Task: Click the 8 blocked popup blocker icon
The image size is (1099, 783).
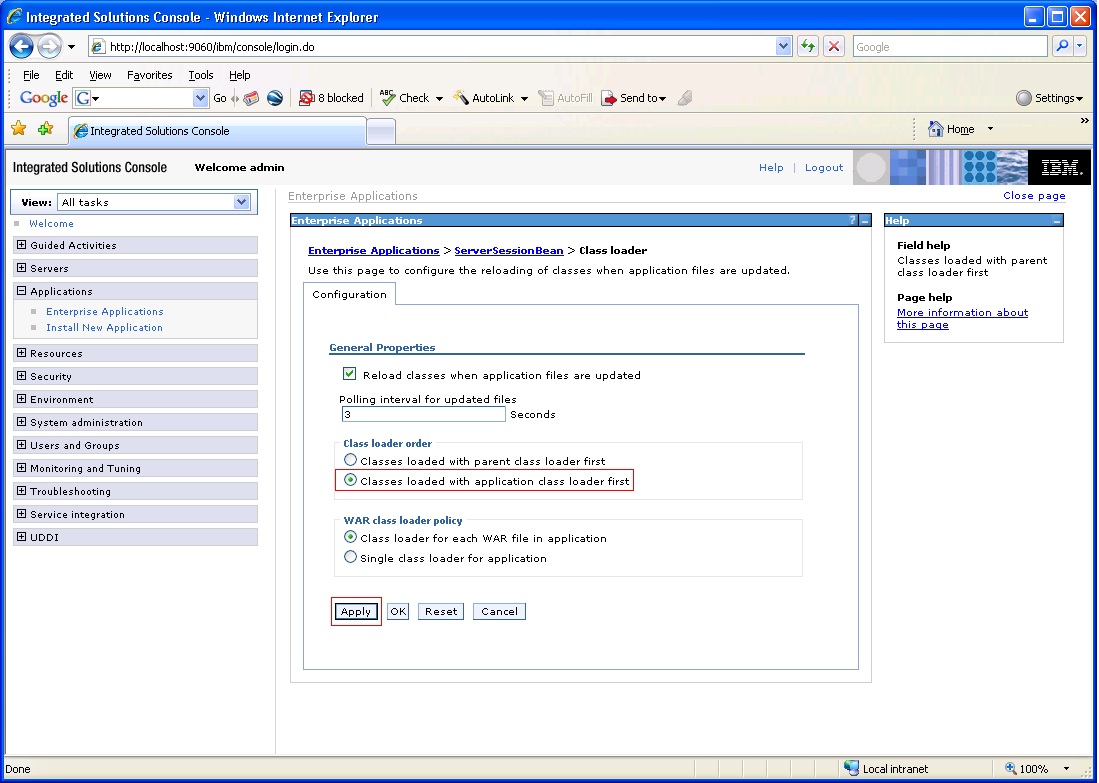Action: pos(306,98)
